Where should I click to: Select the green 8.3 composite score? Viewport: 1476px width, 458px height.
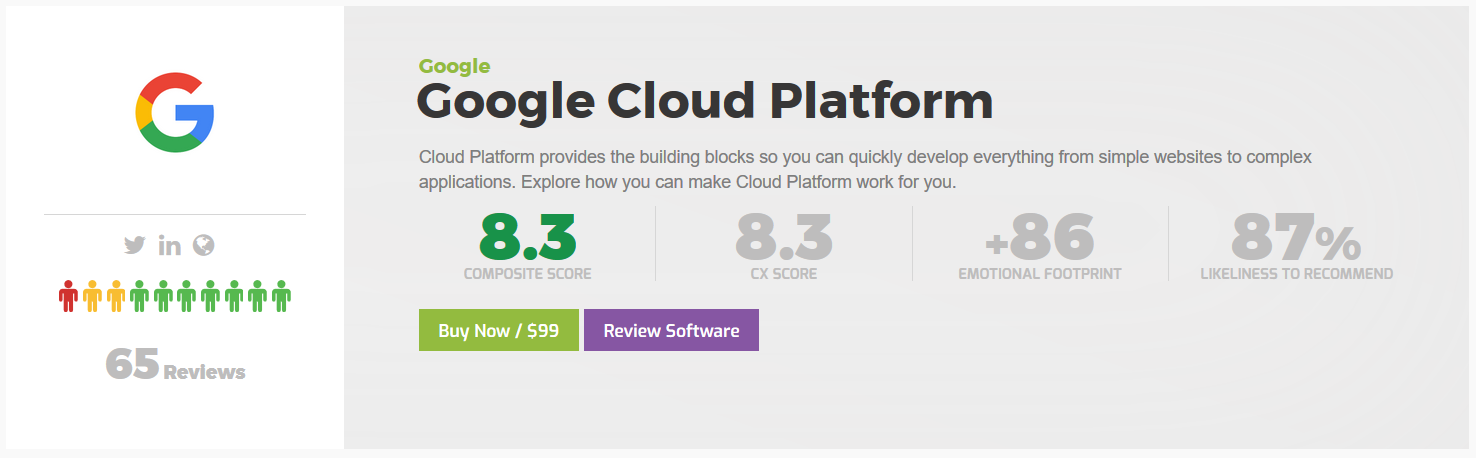tap(527, 238)
